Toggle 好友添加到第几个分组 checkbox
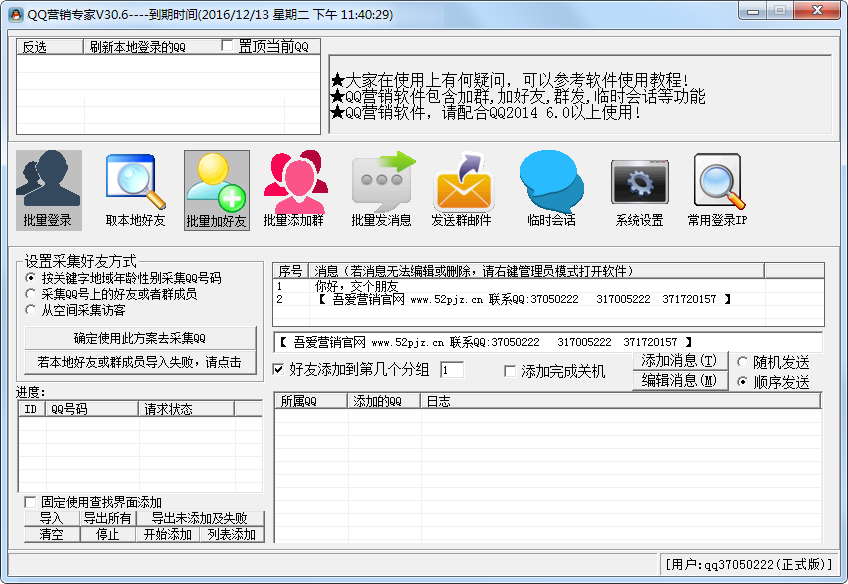 (x=279, y=370)
